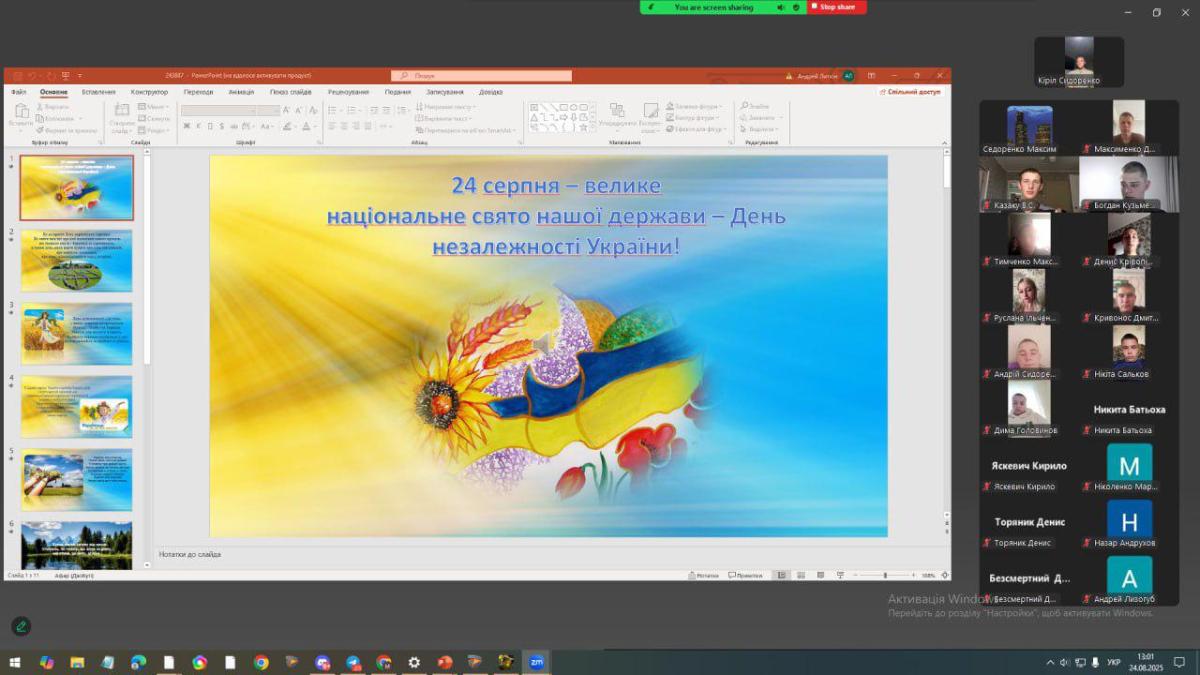Screen dimensions: 1200x675
Task: Switch to the Вставлення ribbon tab
Action: pos(98,92)
